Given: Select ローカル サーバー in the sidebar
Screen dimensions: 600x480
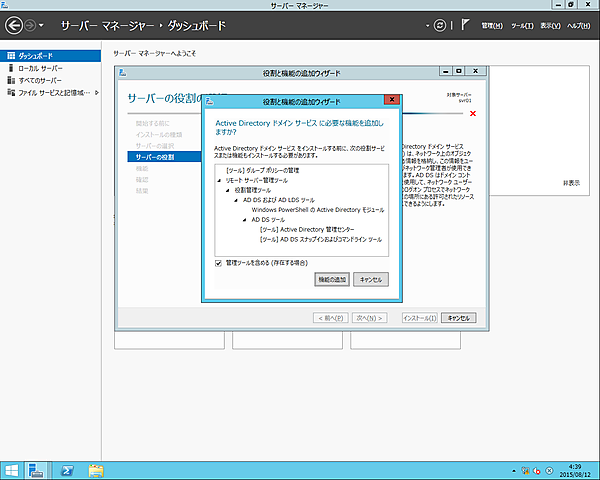Looking at the screenshot, I should coord(50,68).
